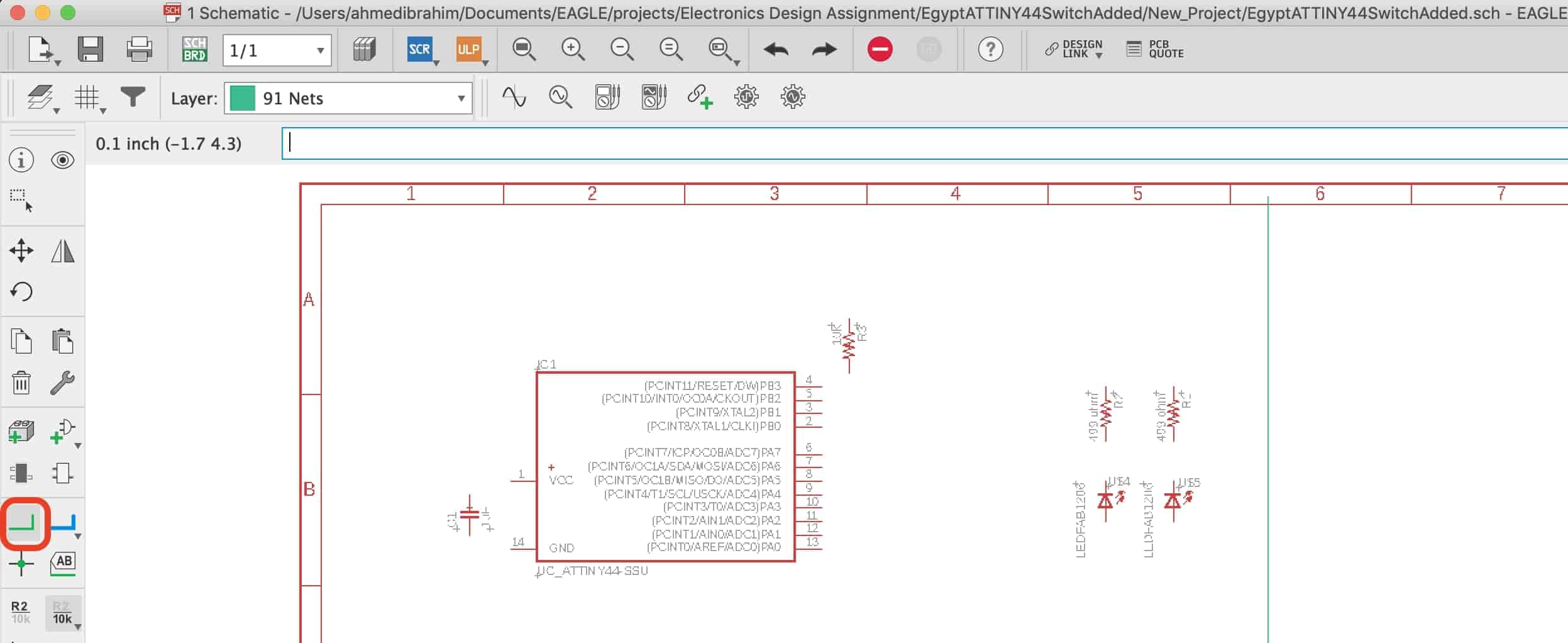
Task: Run a ULP program icon
Action: pos(468,48)
